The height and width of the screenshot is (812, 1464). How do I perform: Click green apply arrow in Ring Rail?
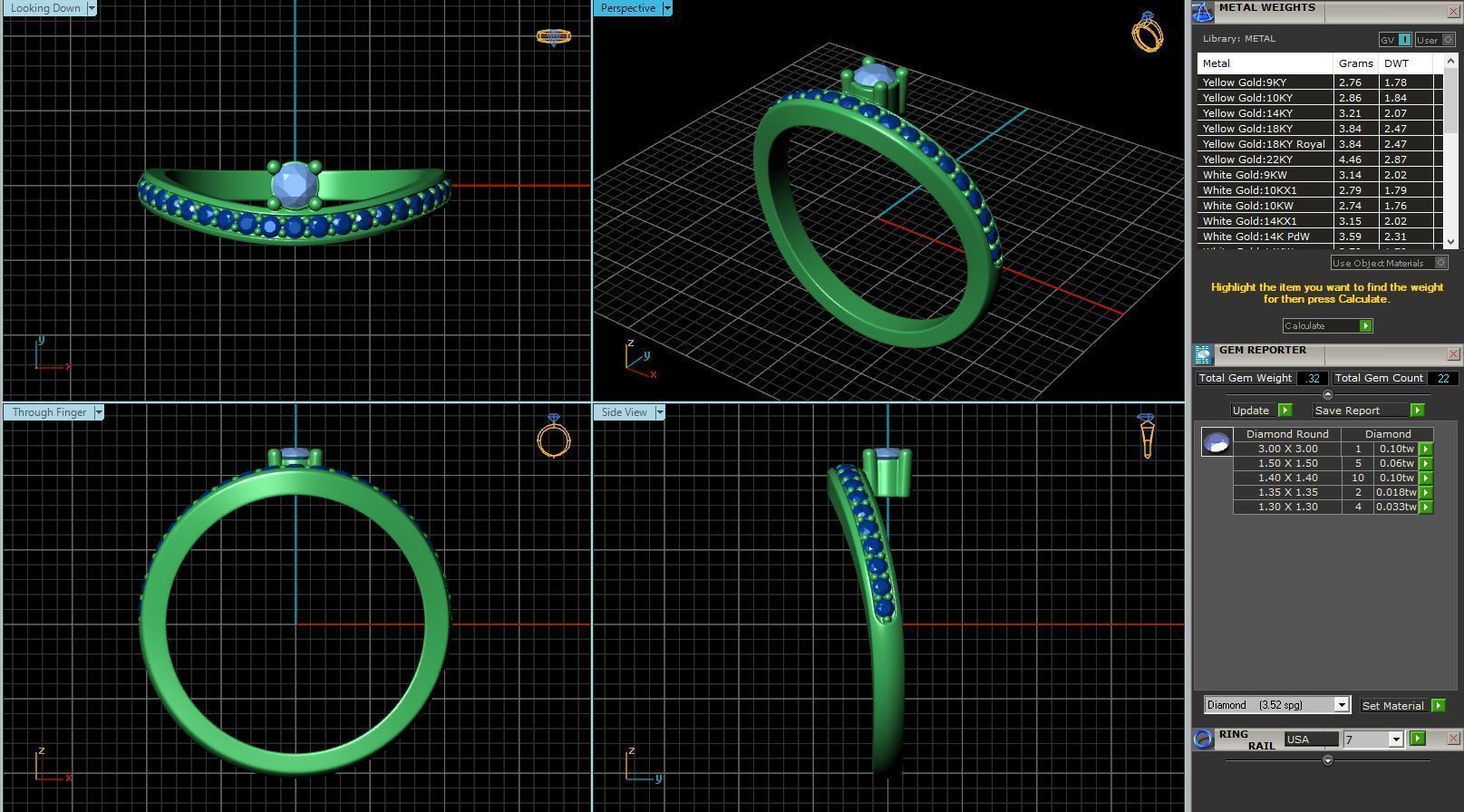(x=1418, y=739)
